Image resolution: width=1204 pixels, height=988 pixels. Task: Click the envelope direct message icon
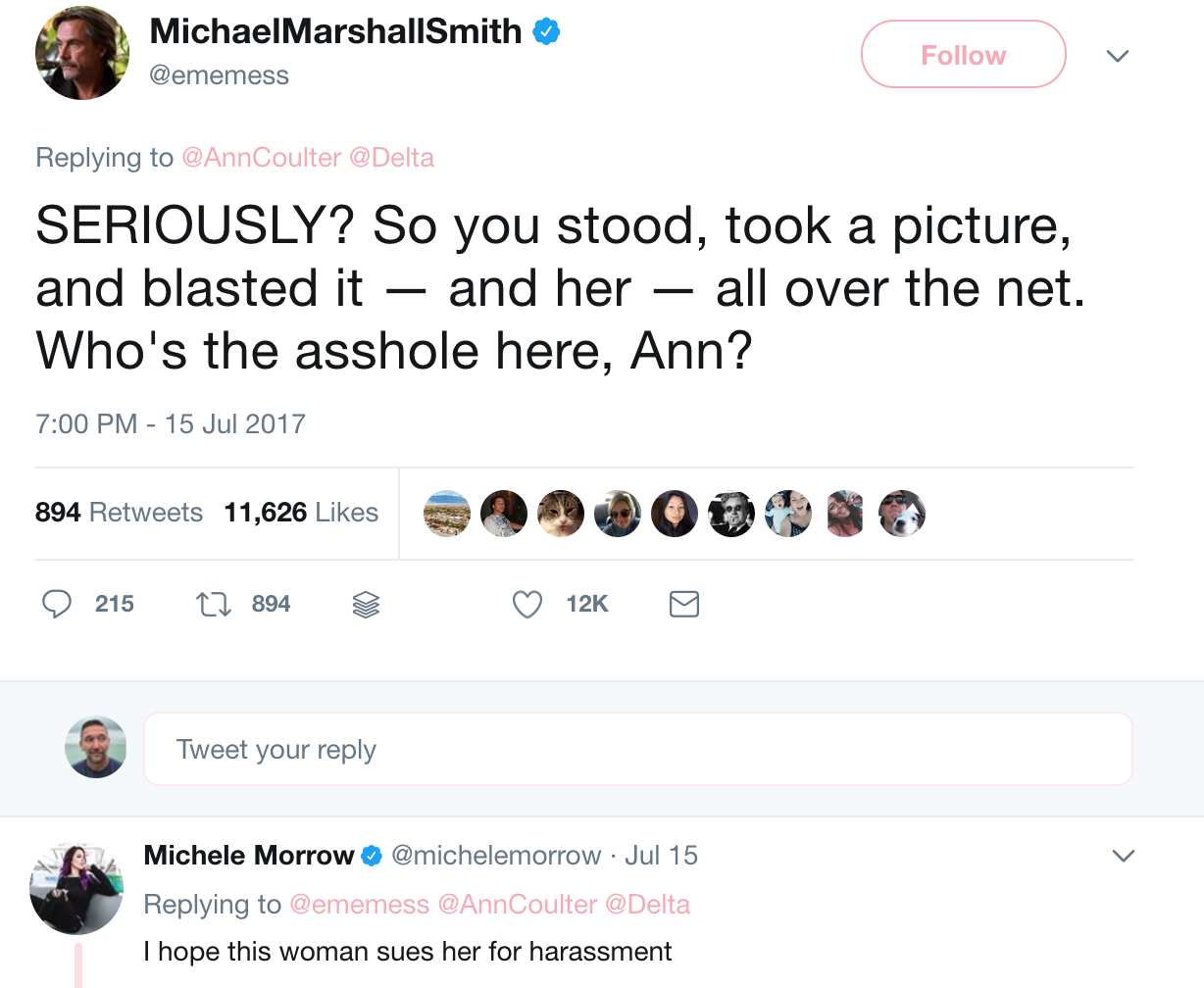pos(683,604)
